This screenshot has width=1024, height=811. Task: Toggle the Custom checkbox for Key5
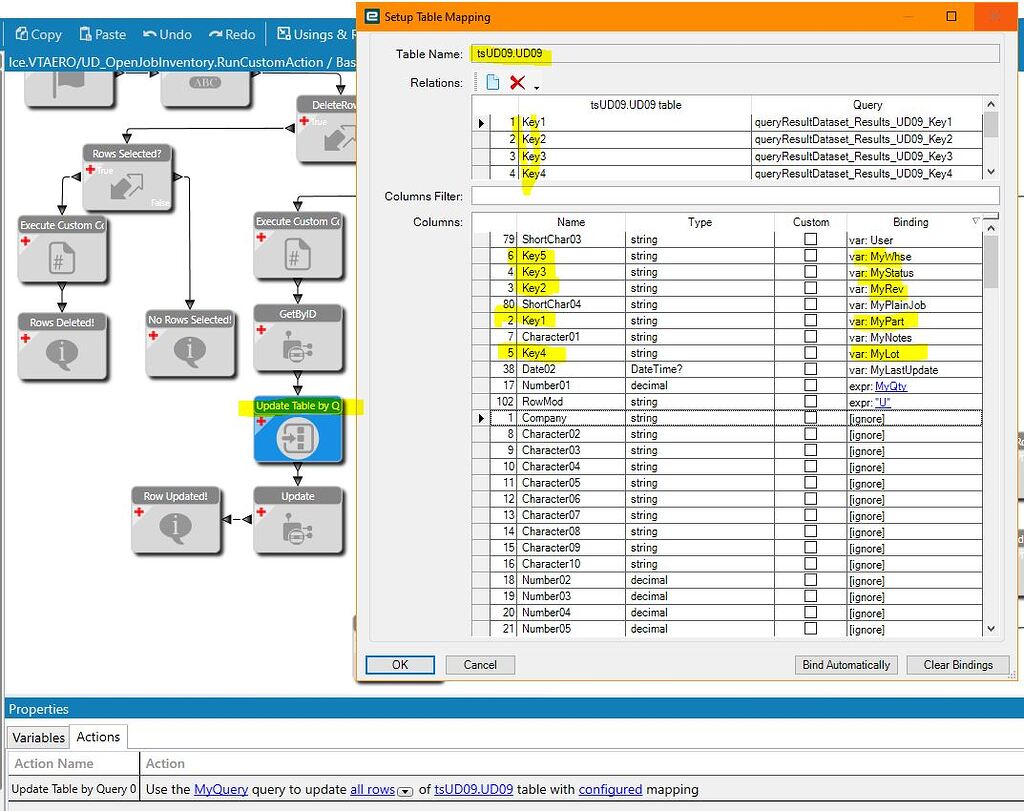810,255
